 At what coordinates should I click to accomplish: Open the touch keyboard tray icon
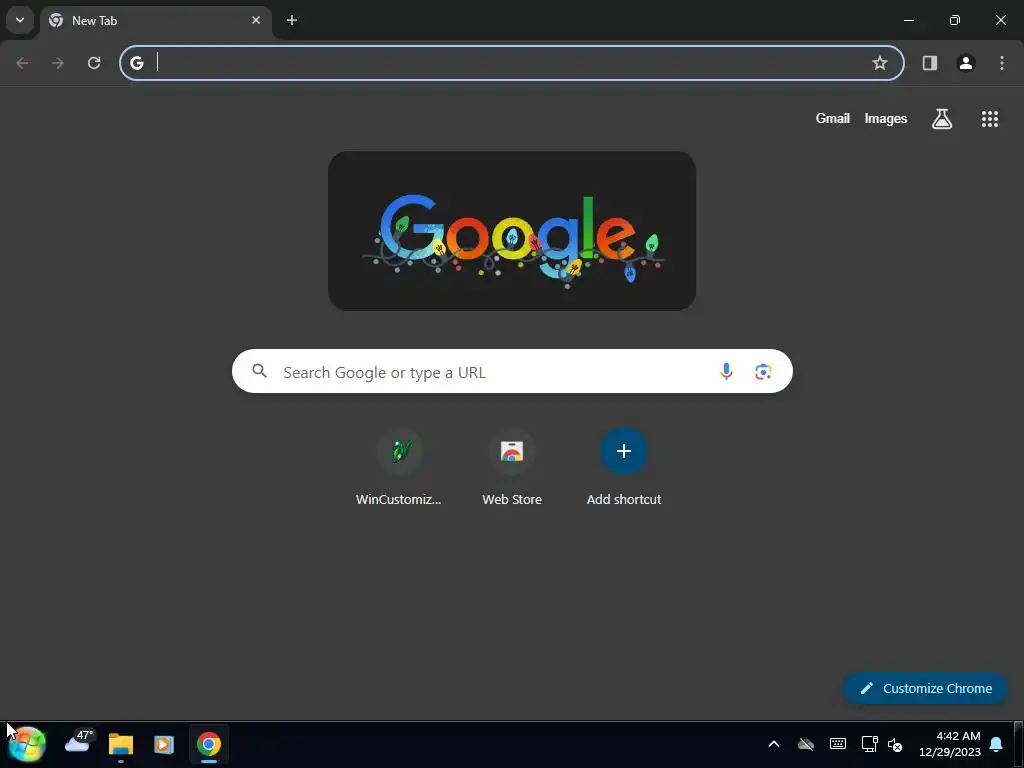pos(838,744)
